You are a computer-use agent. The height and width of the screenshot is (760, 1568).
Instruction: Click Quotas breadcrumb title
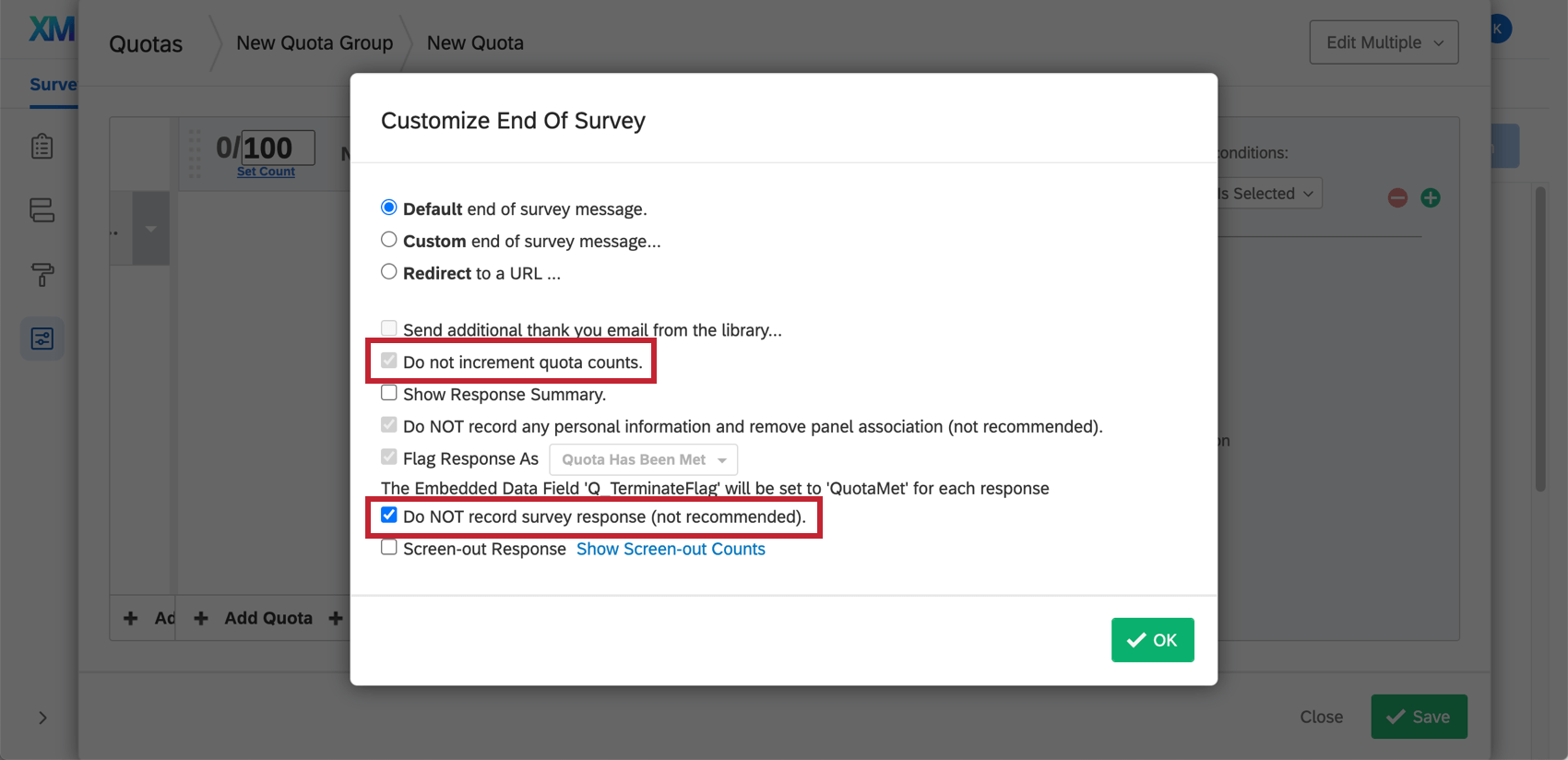point(146,44)
